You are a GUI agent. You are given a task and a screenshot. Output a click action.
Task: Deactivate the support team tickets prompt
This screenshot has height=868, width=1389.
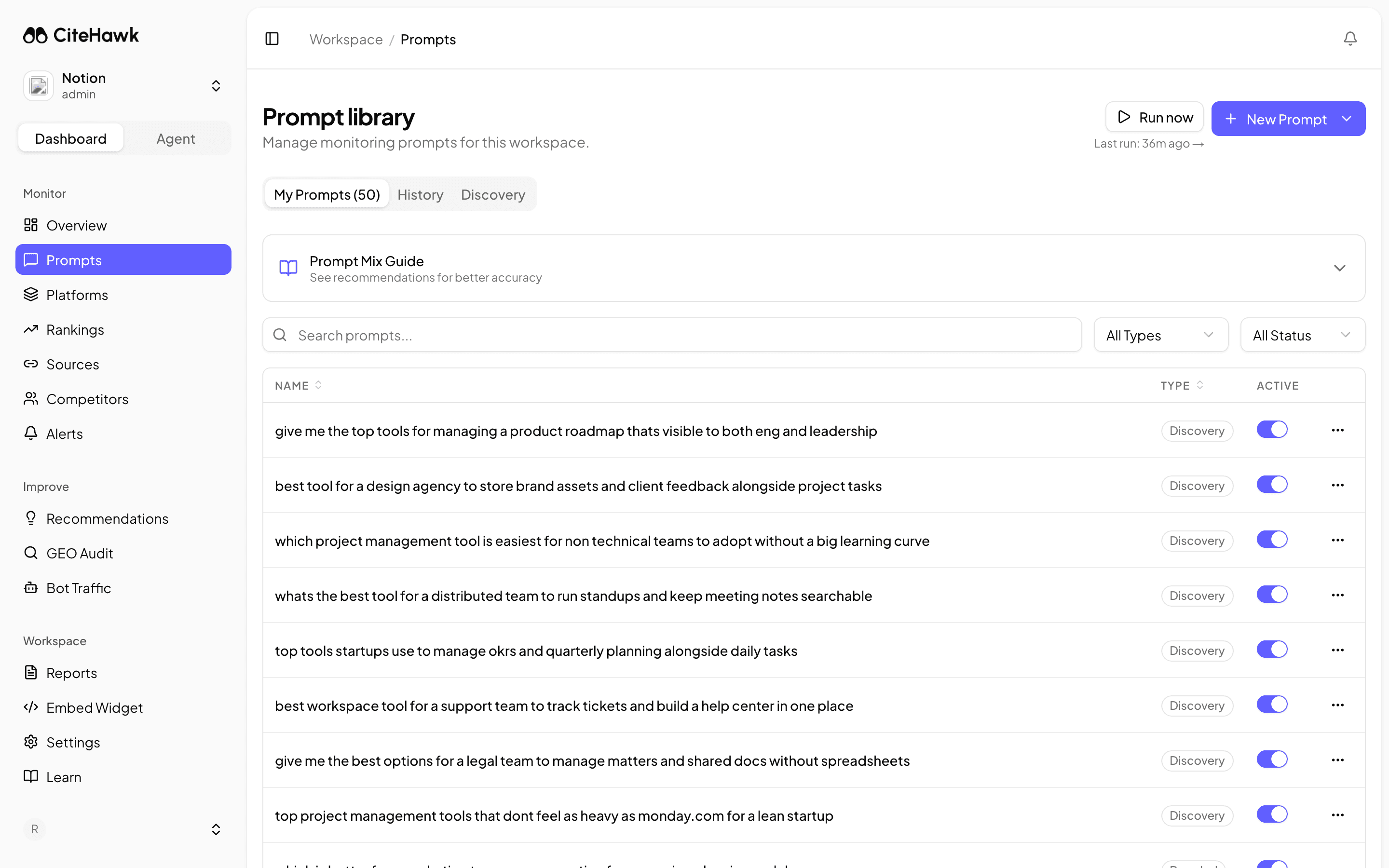(1272, 705)
